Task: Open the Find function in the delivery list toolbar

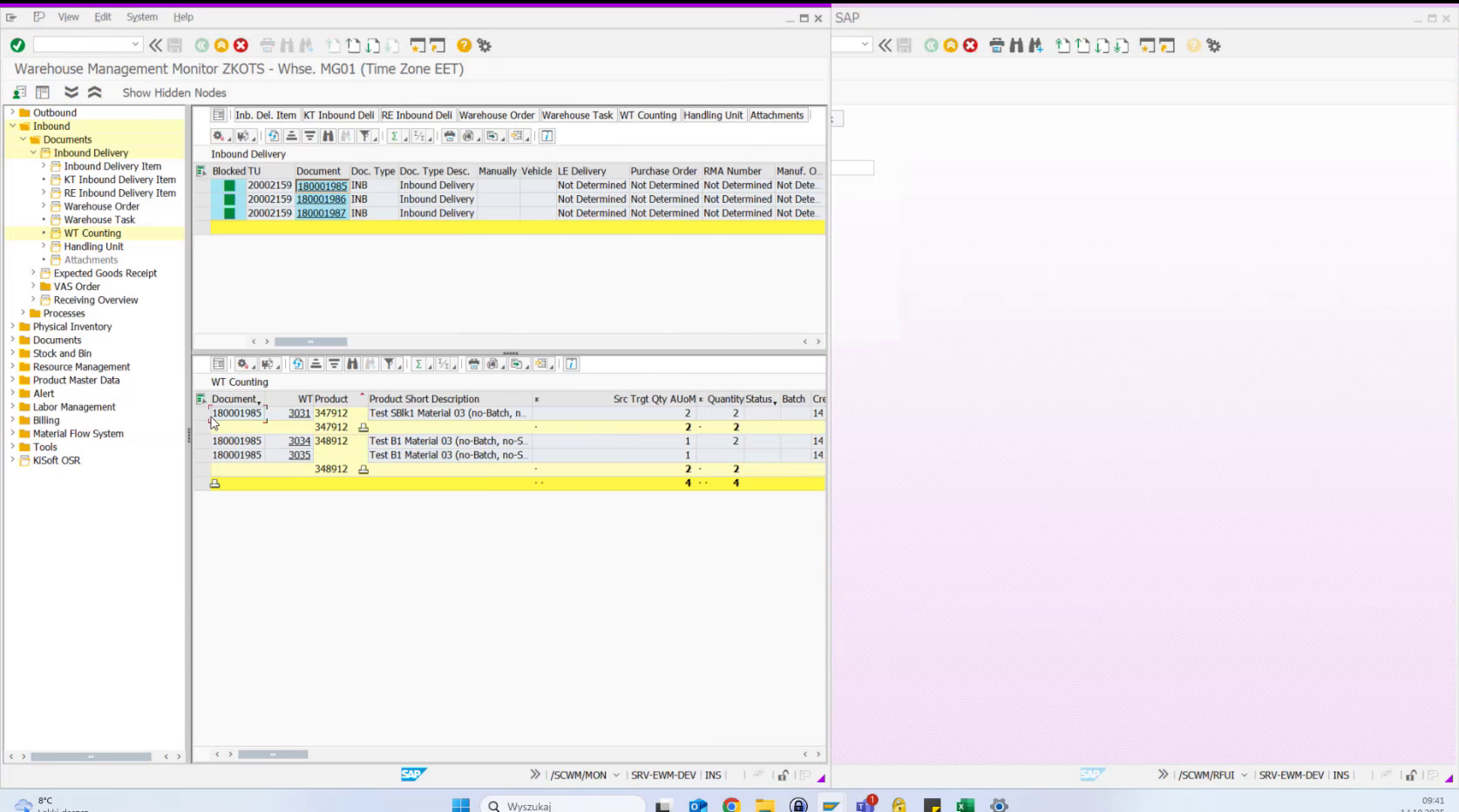Action: pos(328,136)
